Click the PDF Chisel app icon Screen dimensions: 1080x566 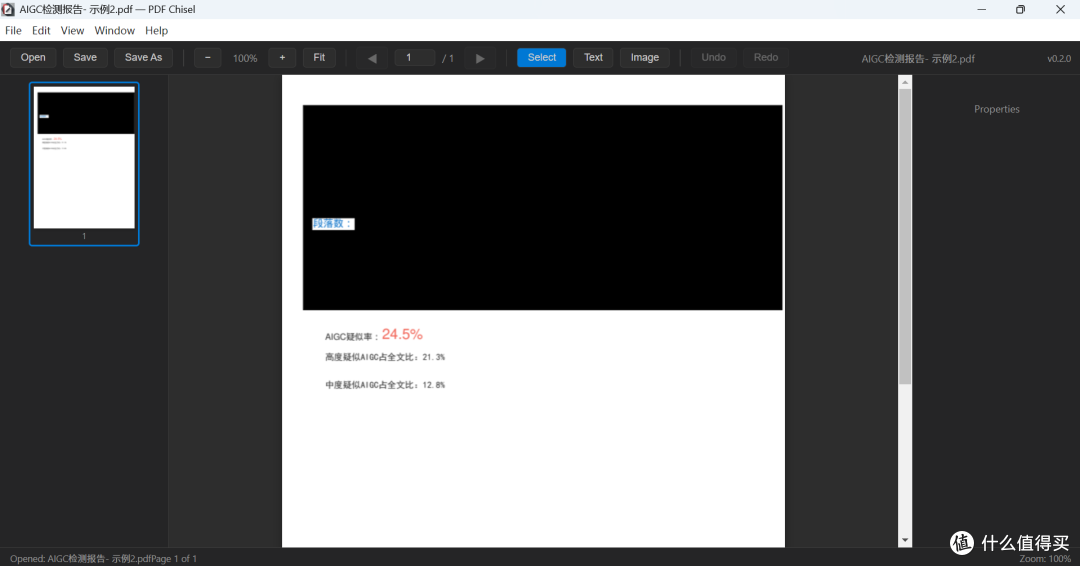[8, 9]
